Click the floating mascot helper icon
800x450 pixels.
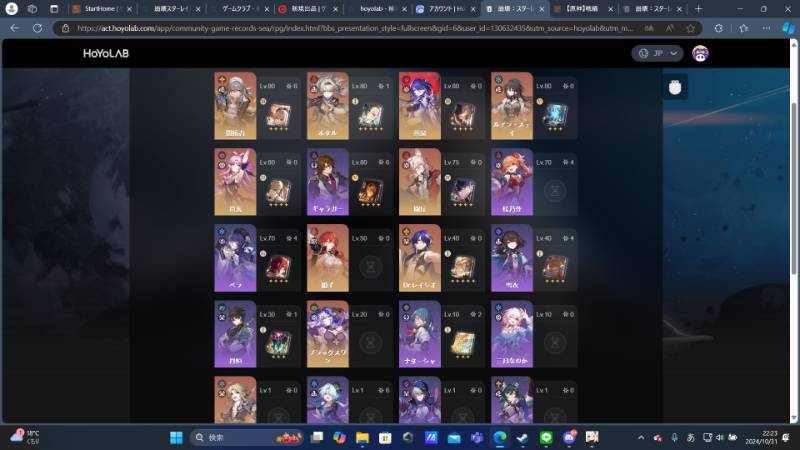675,87
